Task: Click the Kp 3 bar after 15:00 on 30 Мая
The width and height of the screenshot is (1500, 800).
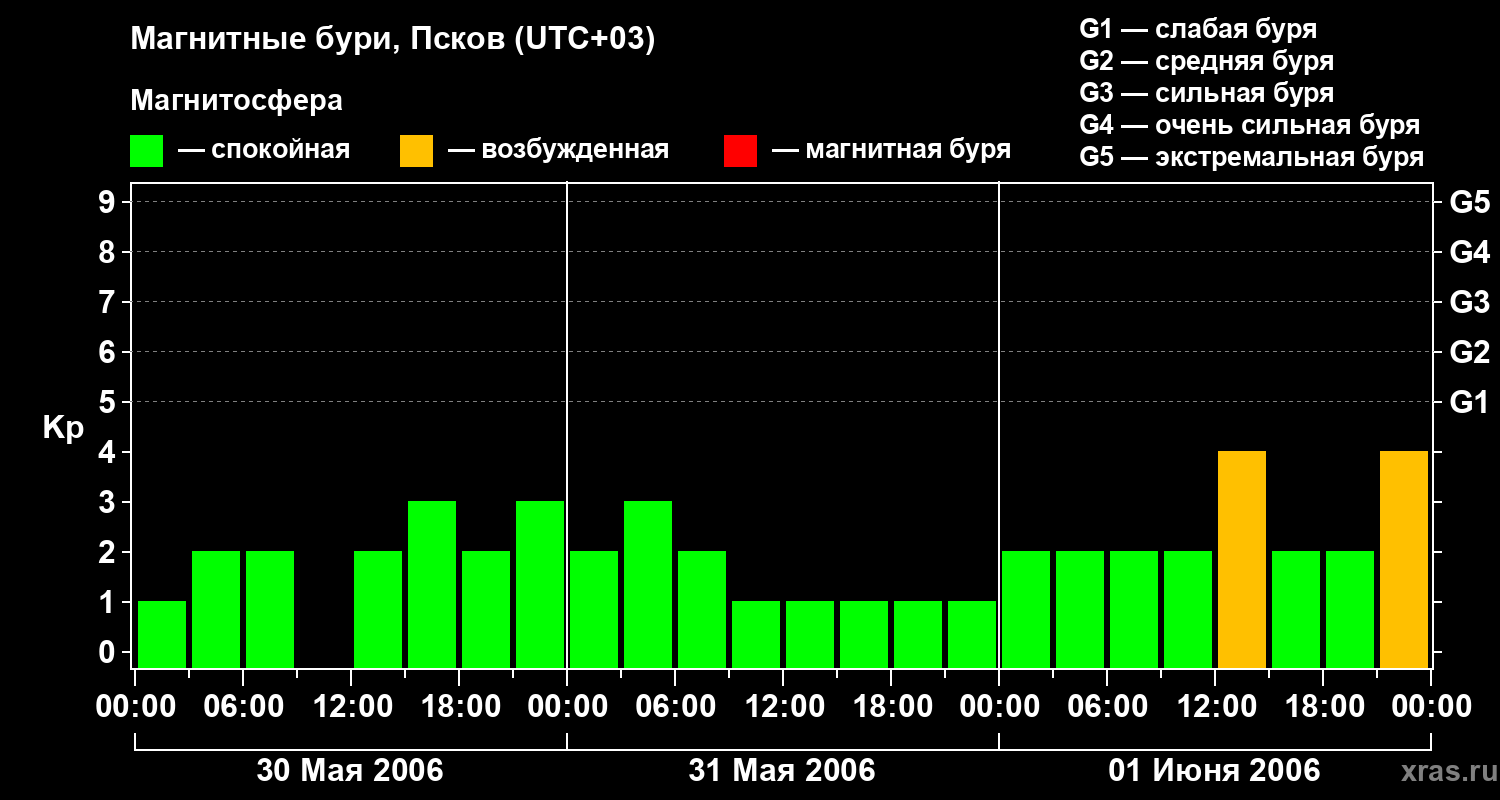Action: point(432,584)
